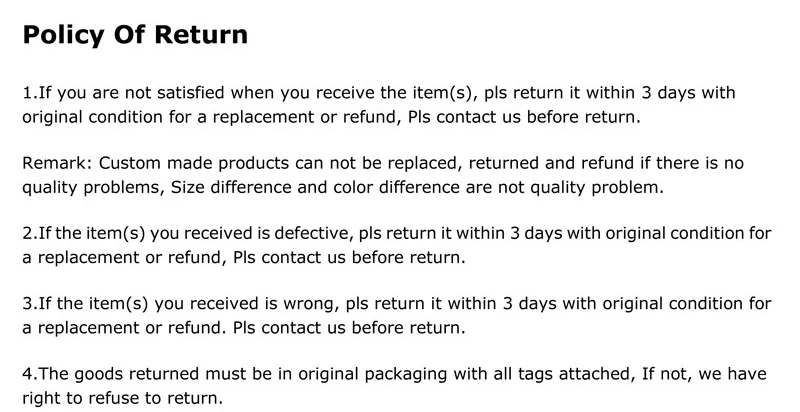This screenshot has width=800, height=412.
Task: Click 'right to refuse to return' text
Action: pos(121,398)
